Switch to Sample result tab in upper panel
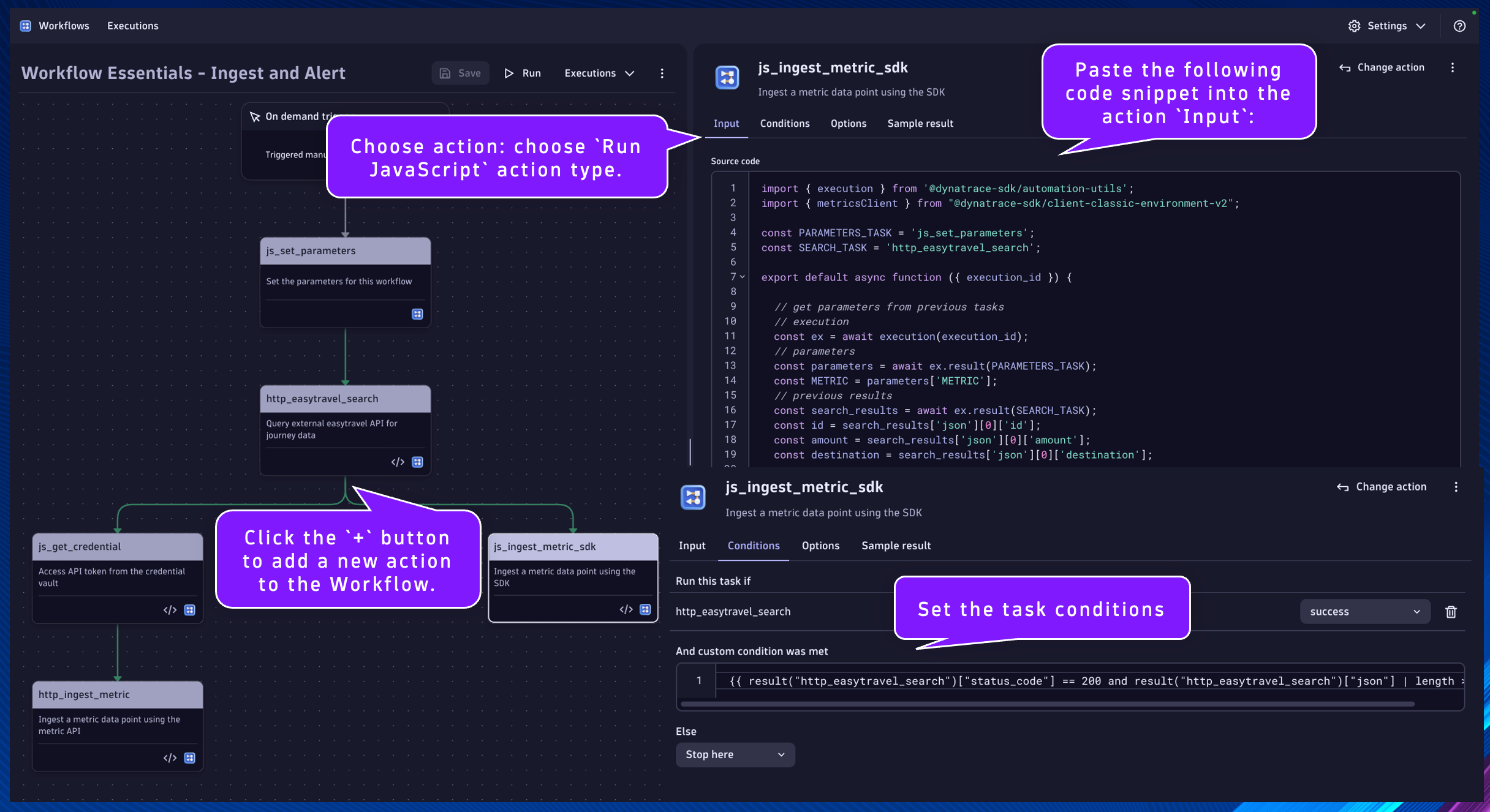 coord(920,124)
